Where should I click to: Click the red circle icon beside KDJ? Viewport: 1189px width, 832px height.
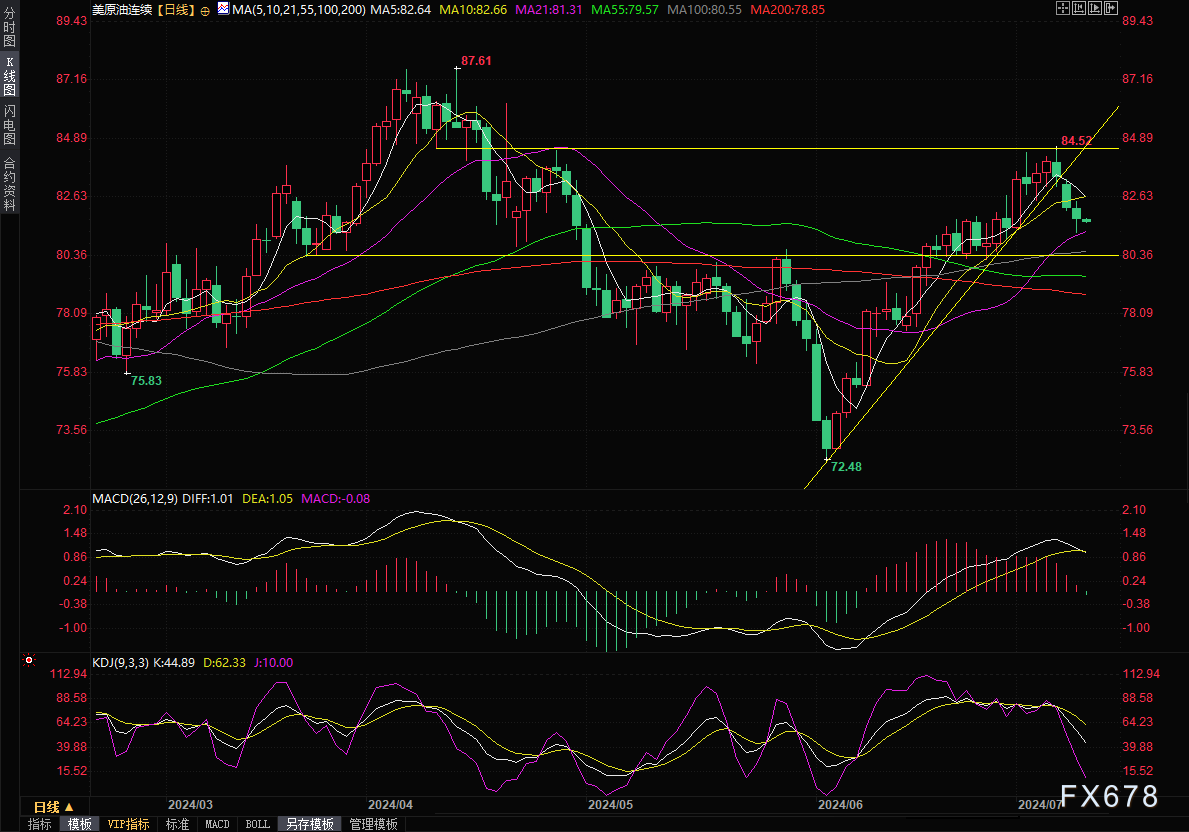click(29, 661)
